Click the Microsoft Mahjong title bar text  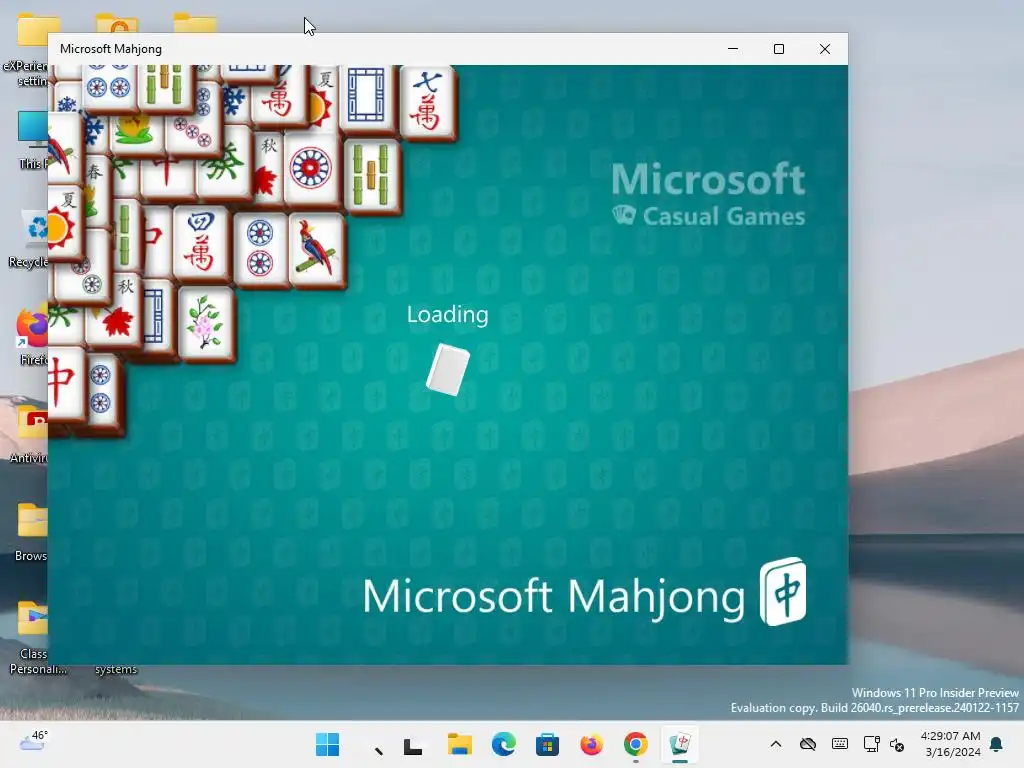(x=111, y=49)
